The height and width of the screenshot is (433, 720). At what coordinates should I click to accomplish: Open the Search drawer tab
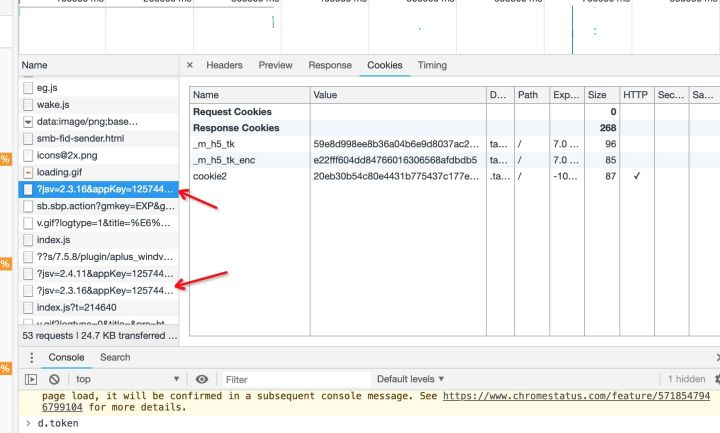115,357
